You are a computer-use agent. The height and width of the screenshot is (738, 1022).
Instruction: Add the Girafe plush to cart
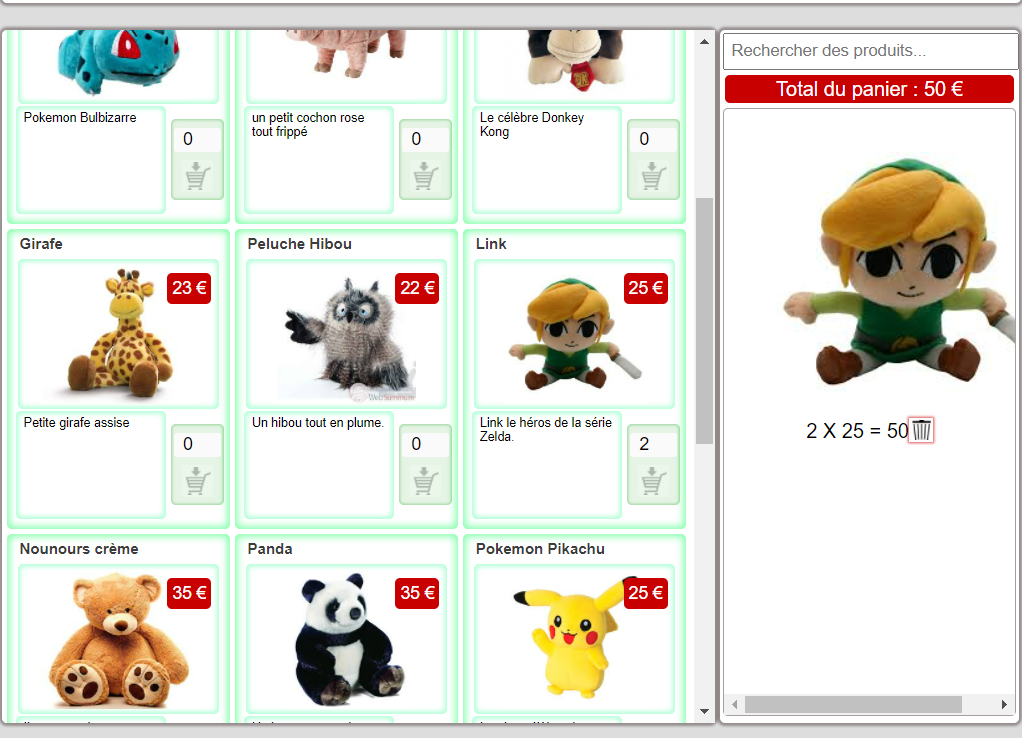coord(197,482)
